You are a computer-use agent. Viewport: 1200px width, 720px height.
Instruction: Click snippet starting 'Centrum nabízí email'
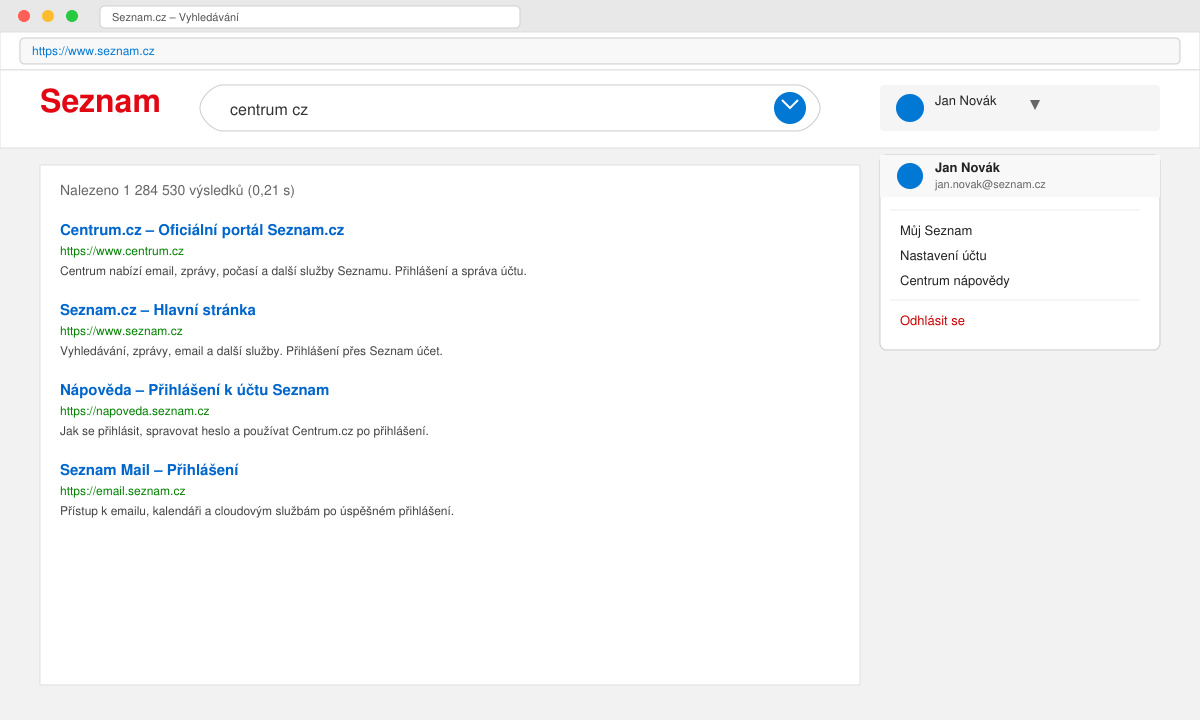(293, 271)
